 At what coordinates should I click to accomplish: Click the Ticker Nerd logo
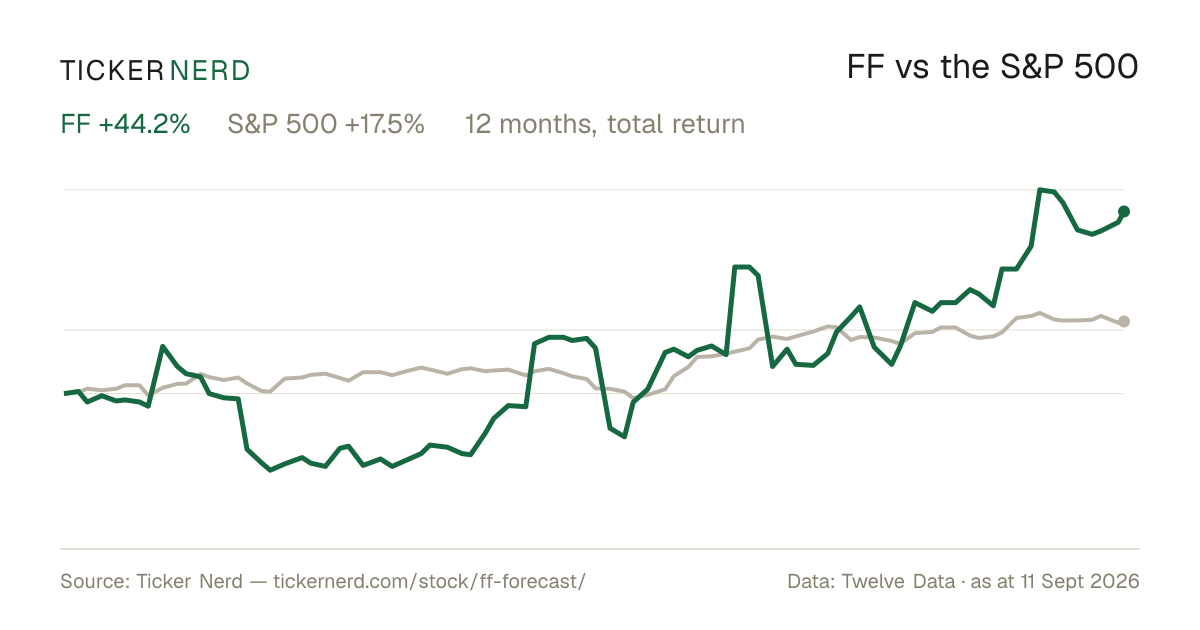pyautogui.click(x=155, y=70)
